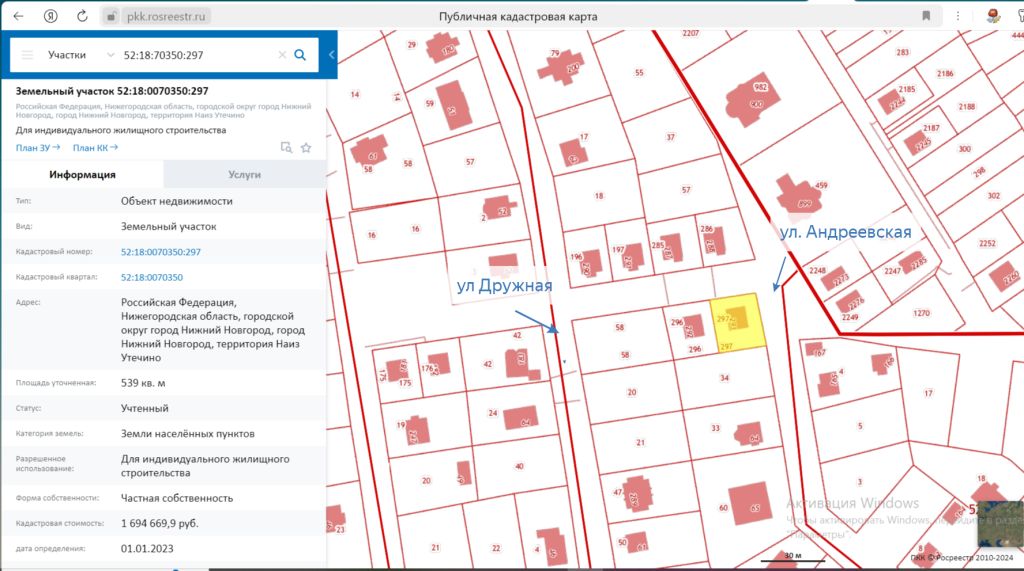Go back using browser back arrow
The image size is (1024, 571).
[18, 16]
